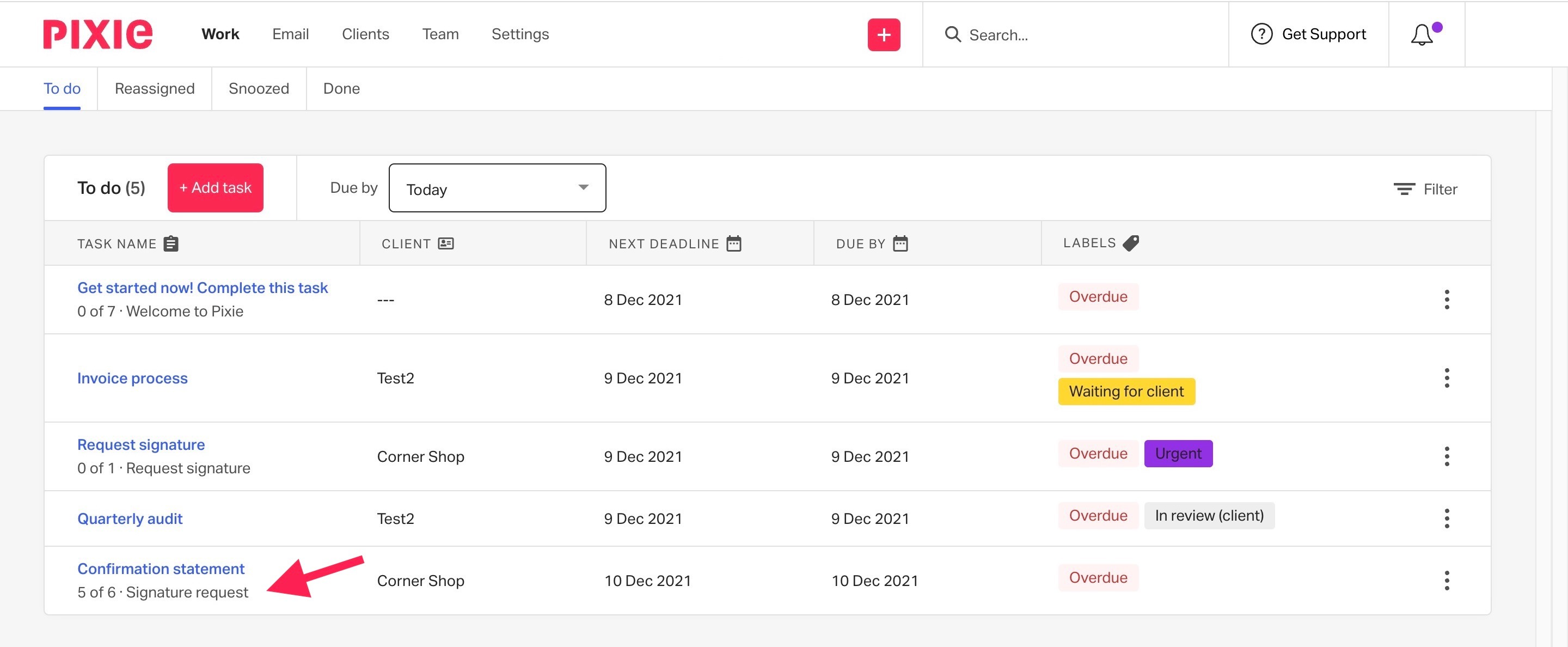Viewport: 1568px width, 647px height.
Task: Click Corner Shop in Confirmation statement row
Action: pos(421,581)
